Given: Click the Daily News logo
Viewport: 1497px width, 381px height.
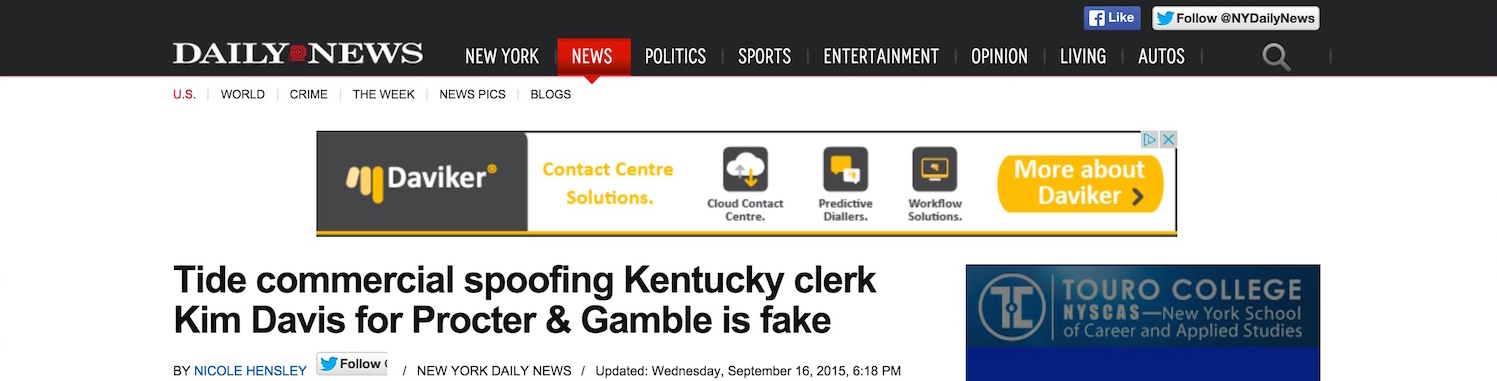Looking at the screenshot, I should click(298, 54).
